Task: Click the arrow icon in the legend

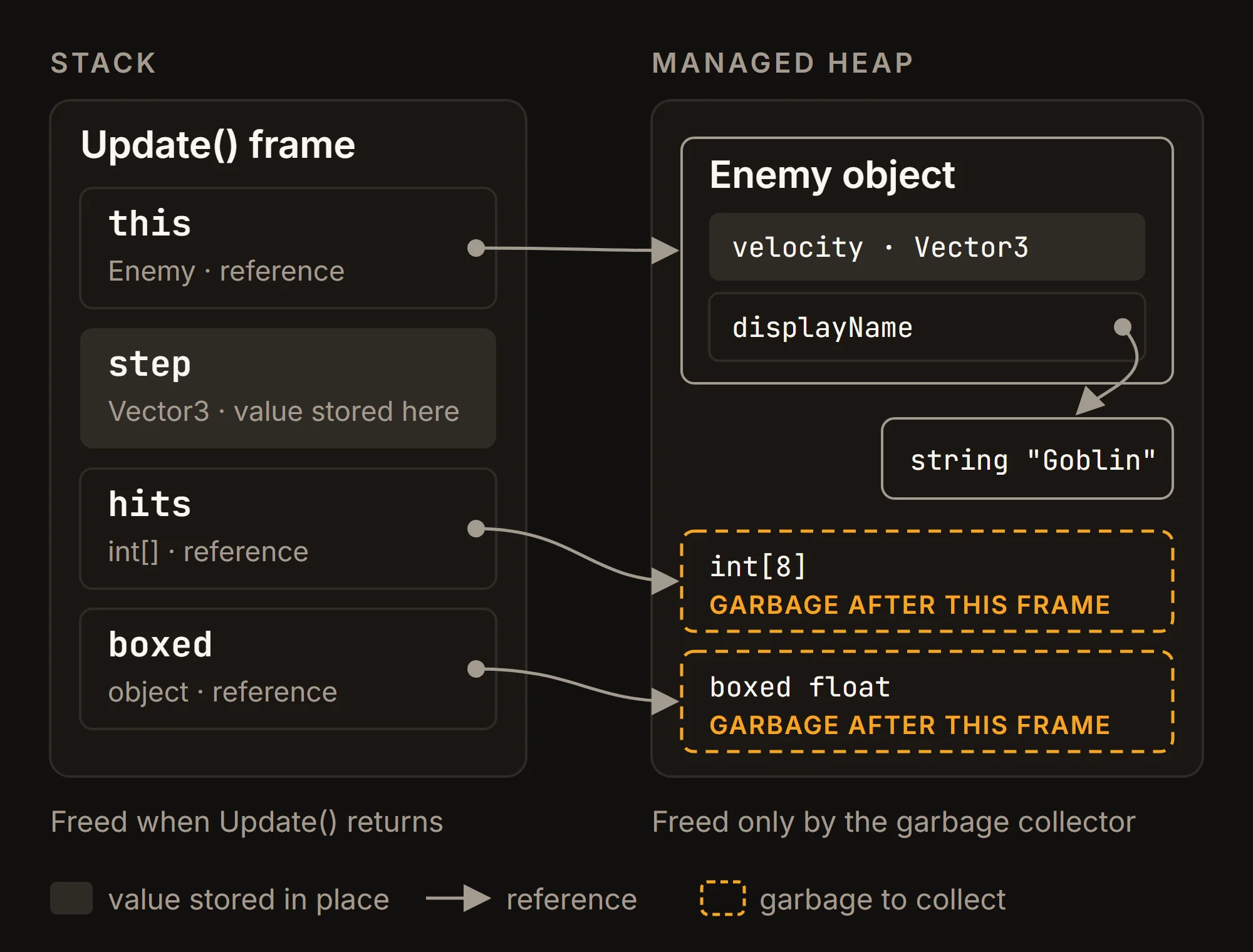Action: (x=458, y=898)
